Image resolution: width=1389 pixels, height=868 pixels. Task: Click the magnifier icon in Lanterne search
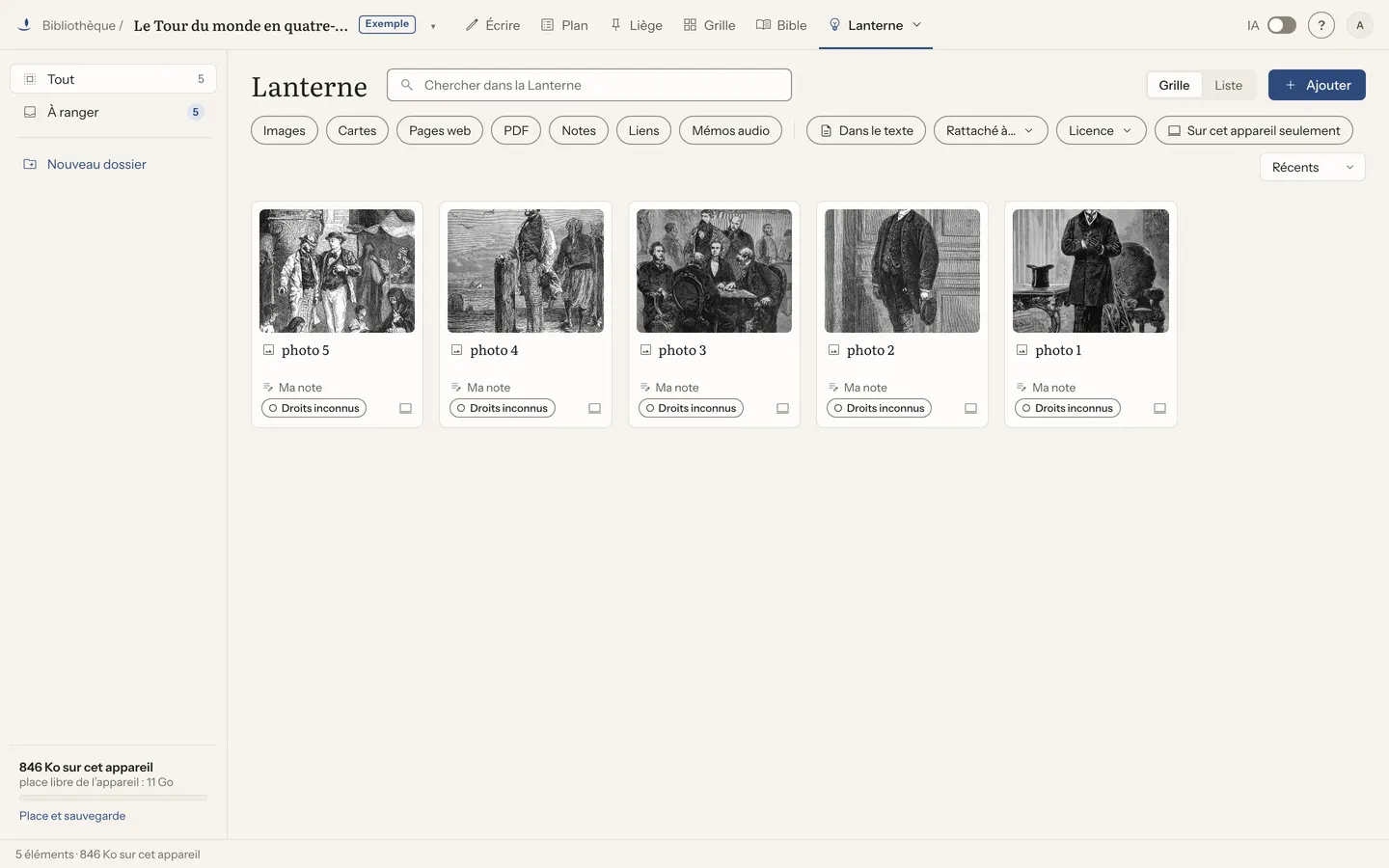pyautogui.click(x=407, y=85)
